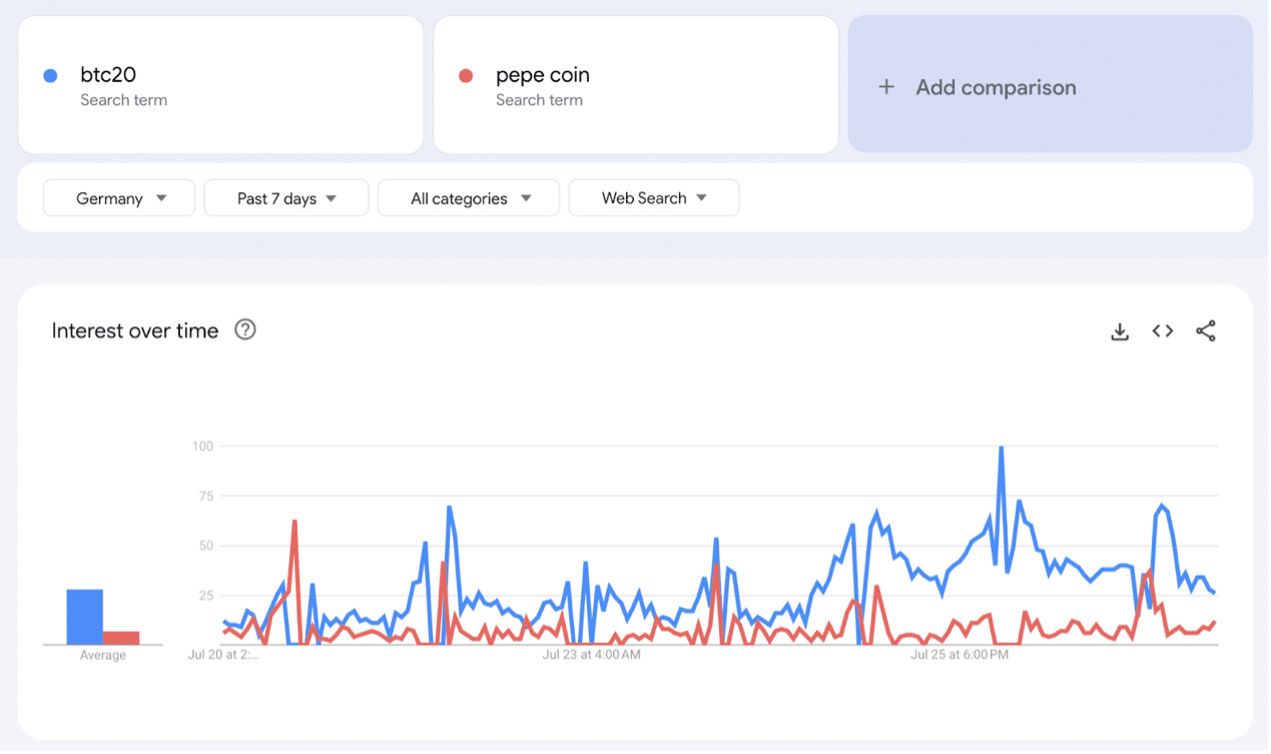Open the All categories dropdown
This screenshot has width=1271, height=754.
[469, 198]
